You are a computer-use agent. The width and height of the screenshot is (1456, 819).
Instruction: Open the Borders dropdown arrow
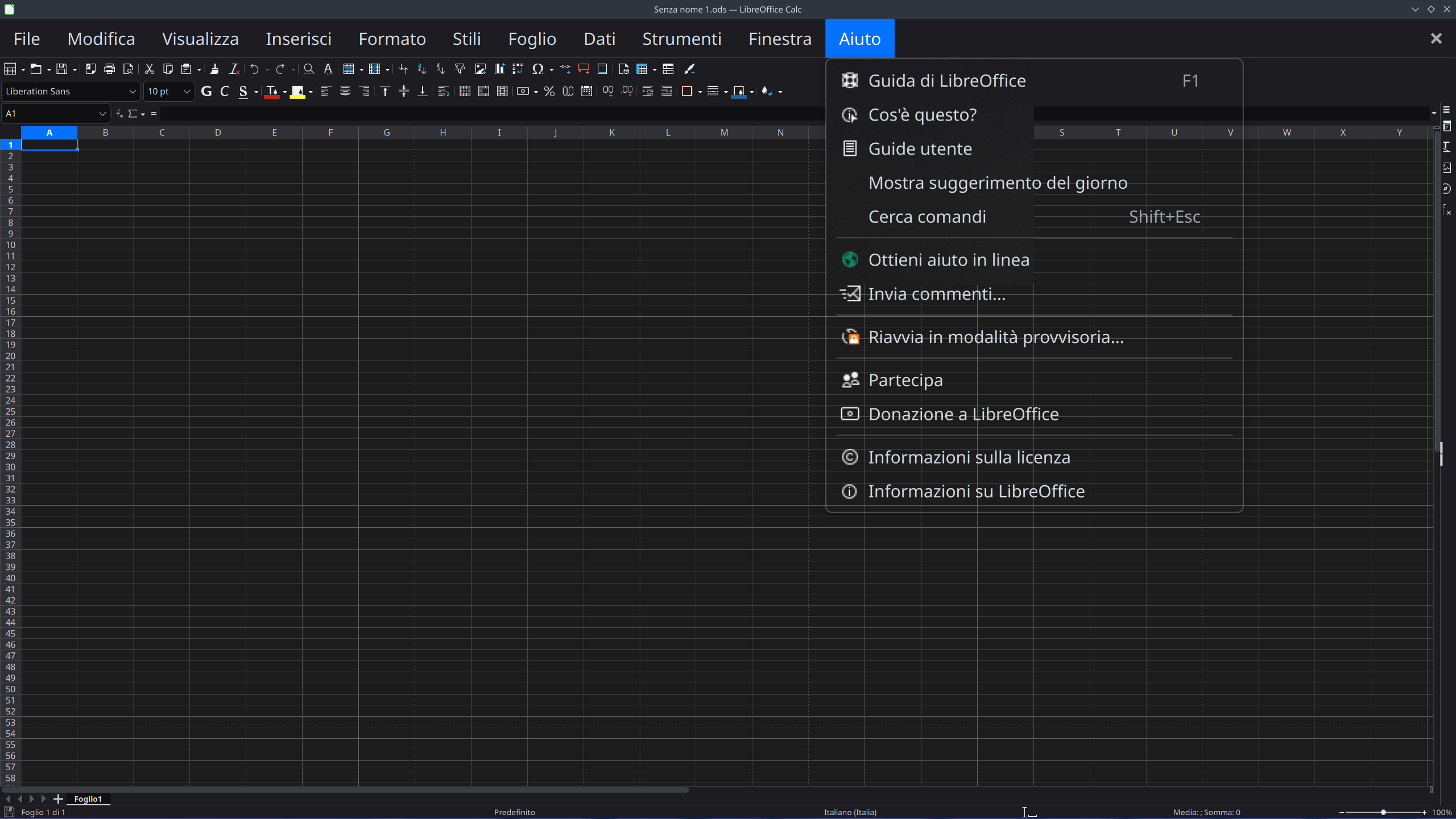700,92
